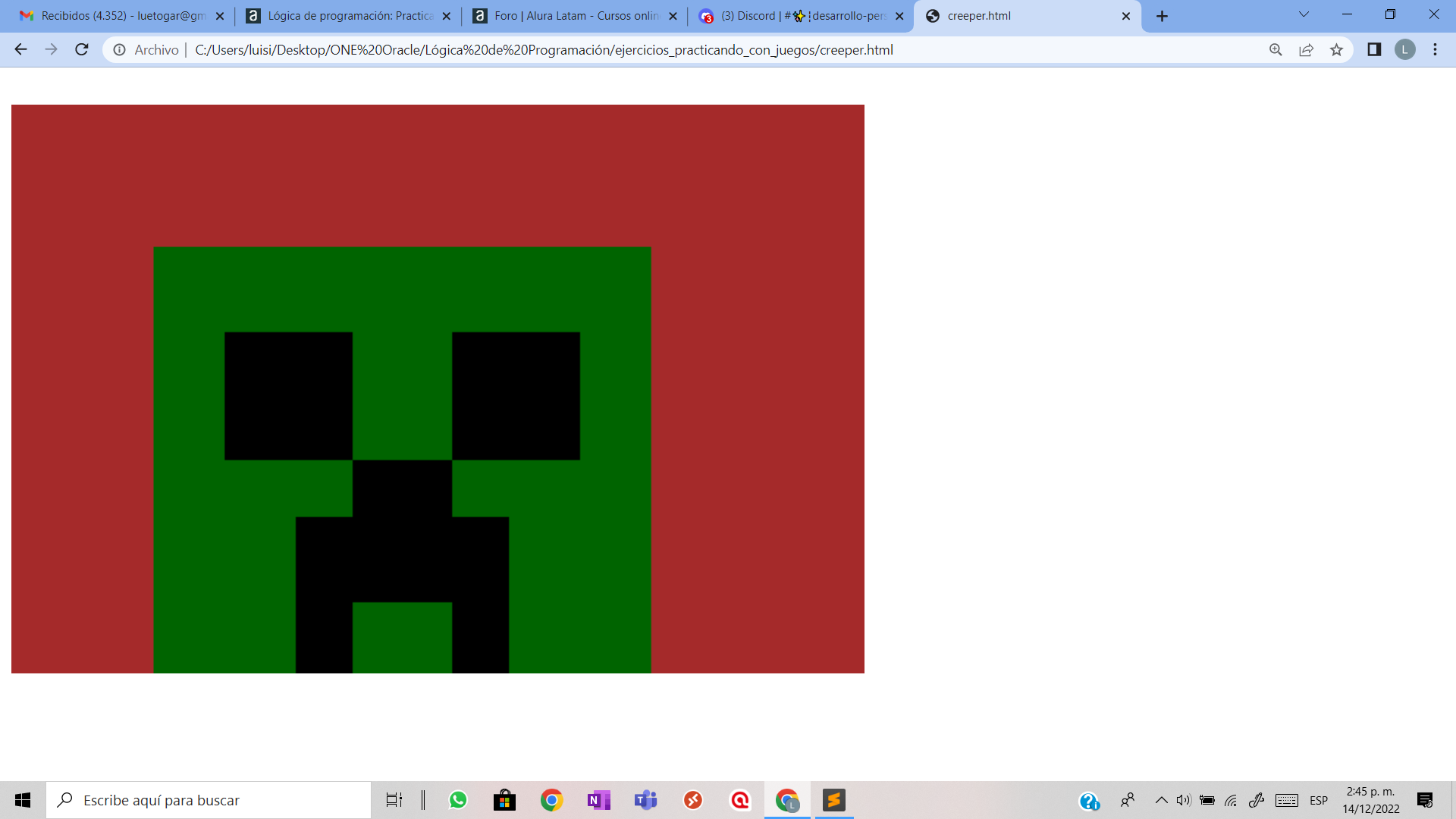Click the address bar URL

[x=544, y=49]
